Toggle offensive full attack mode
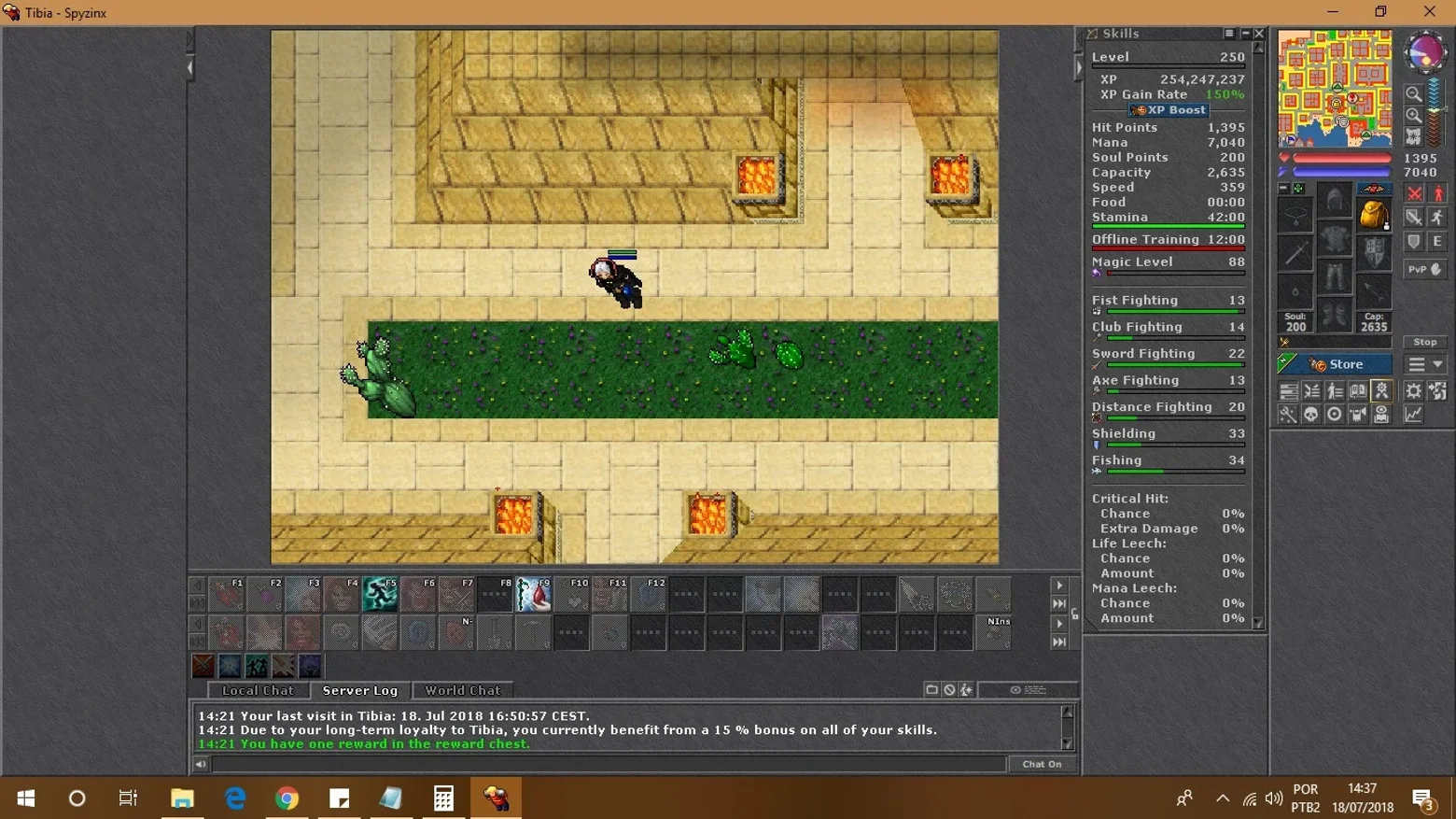1456x819 pixels. 1414,193
